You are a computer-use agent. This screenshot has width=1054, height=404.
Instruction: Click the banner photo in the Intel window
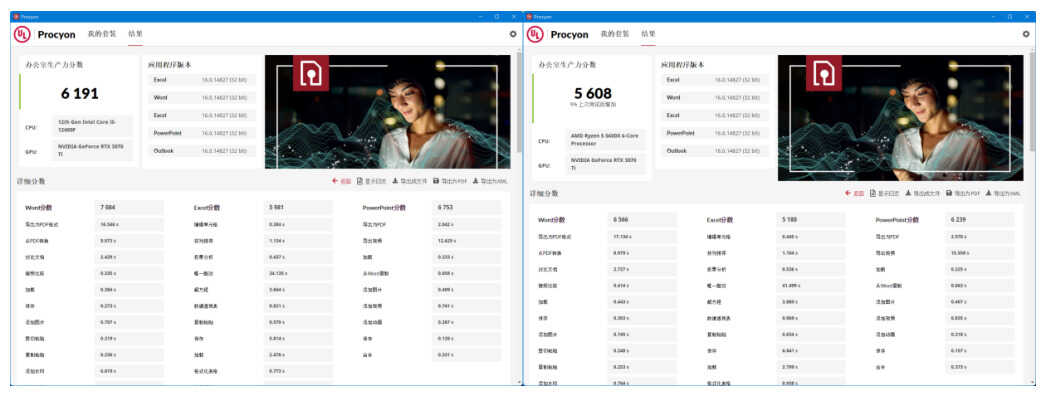pos(387,112)
